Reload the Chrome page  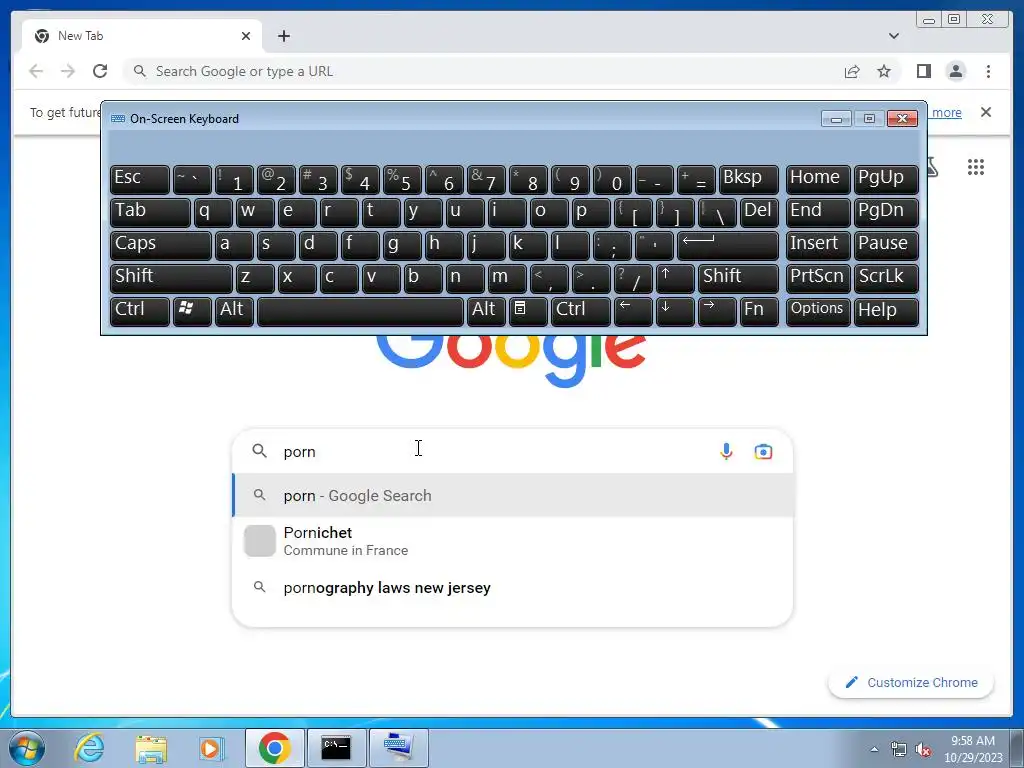tap(100, 71)
